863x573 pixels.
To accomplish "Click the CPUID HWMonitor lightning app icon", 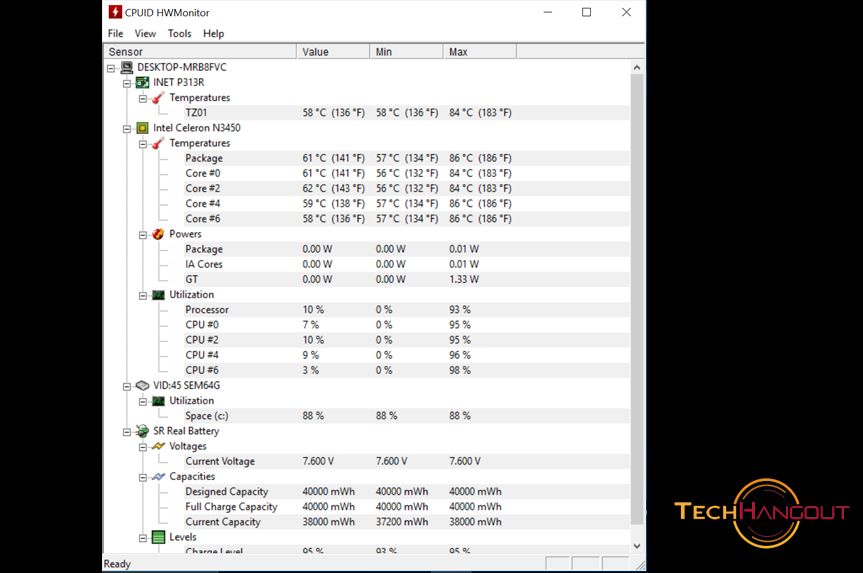I will 115,12.
